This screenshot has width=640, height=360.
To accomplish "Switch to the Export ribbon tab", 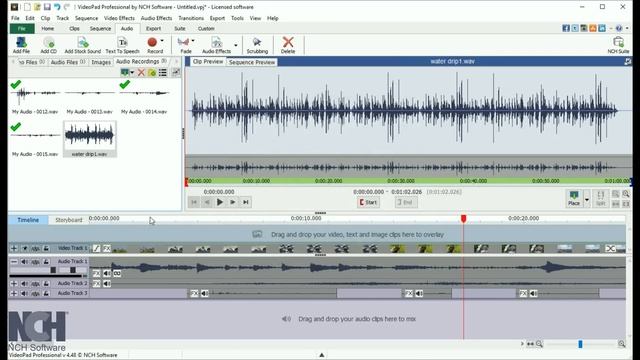I will point(153,29).
